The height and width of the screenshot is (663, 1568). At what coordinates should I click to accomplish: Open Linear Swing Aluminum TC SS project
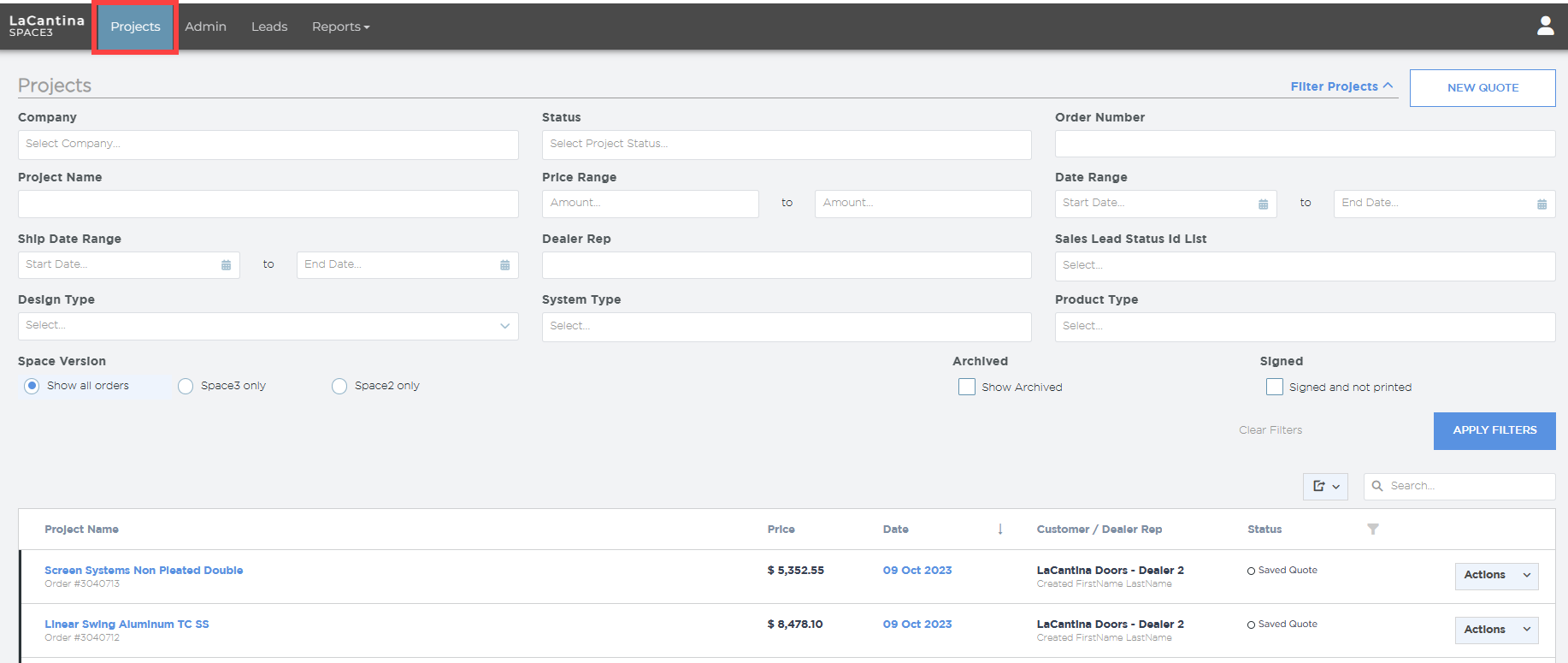pyautogui.click(x=127, y=625)
